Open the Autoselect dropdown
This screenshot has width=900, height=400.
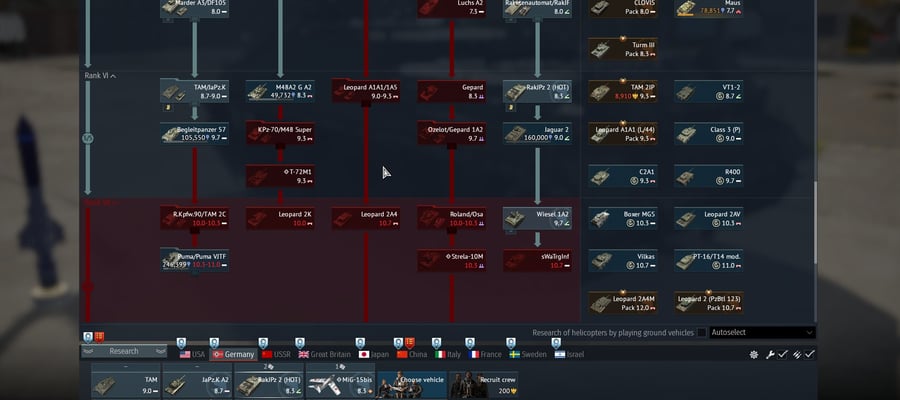click(762, 333)
